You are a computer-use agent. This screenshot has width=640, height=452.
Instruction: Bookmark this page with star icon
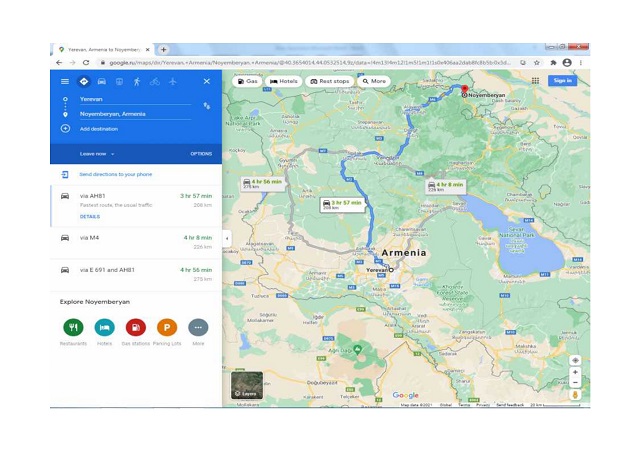[x=537, y=62]
